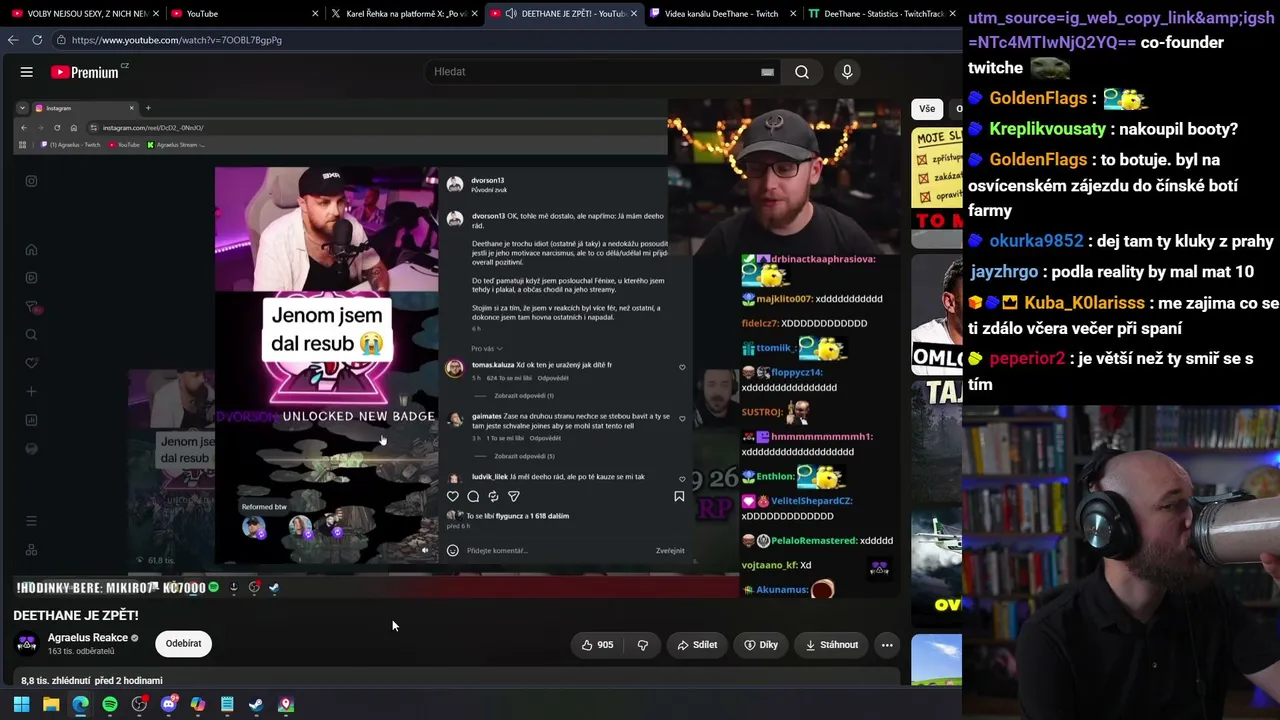Select the DEETHANE JE ZPĚT! YouTube tab
This screenshot has width=1280, height=720.
pos(565,14)
